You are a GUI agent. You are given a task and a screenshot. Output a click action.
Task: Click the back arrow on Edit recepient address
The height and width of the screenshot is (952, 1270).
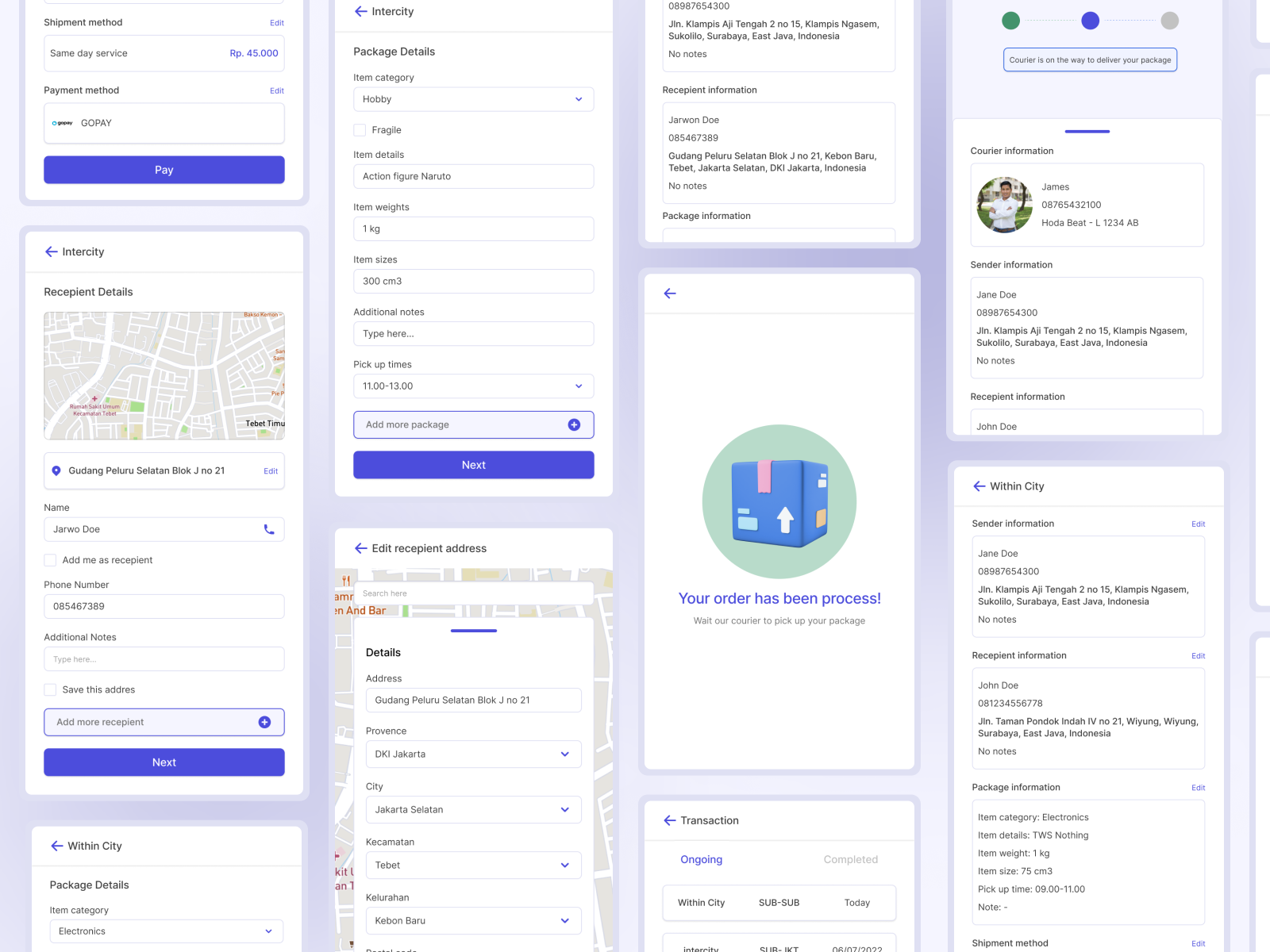(x=361, y=548)
